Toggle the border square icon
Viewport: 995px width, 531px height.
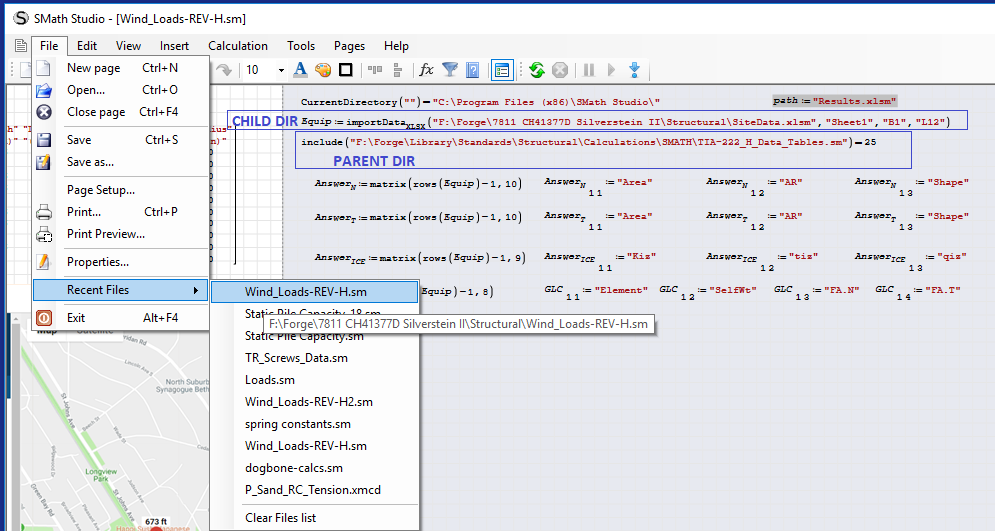pos(345,70)
